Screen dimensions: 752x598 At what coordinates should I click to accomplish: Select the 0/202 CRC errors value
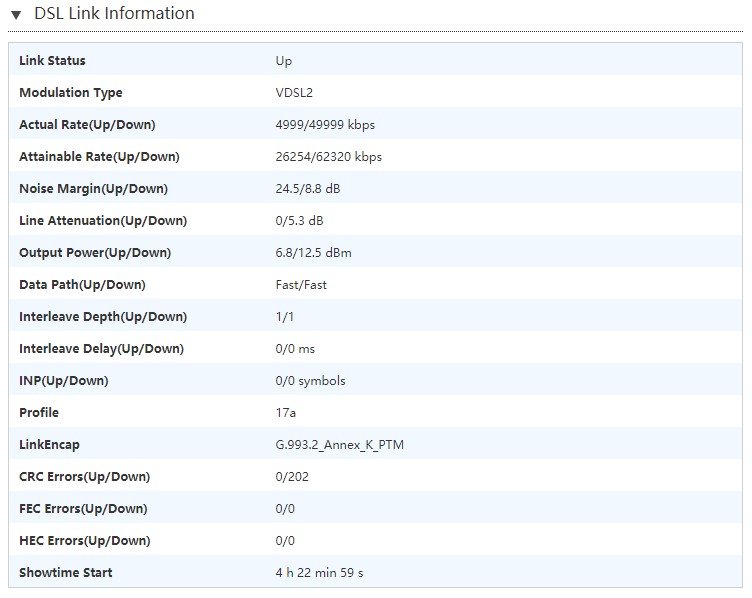tap(292, 477)
